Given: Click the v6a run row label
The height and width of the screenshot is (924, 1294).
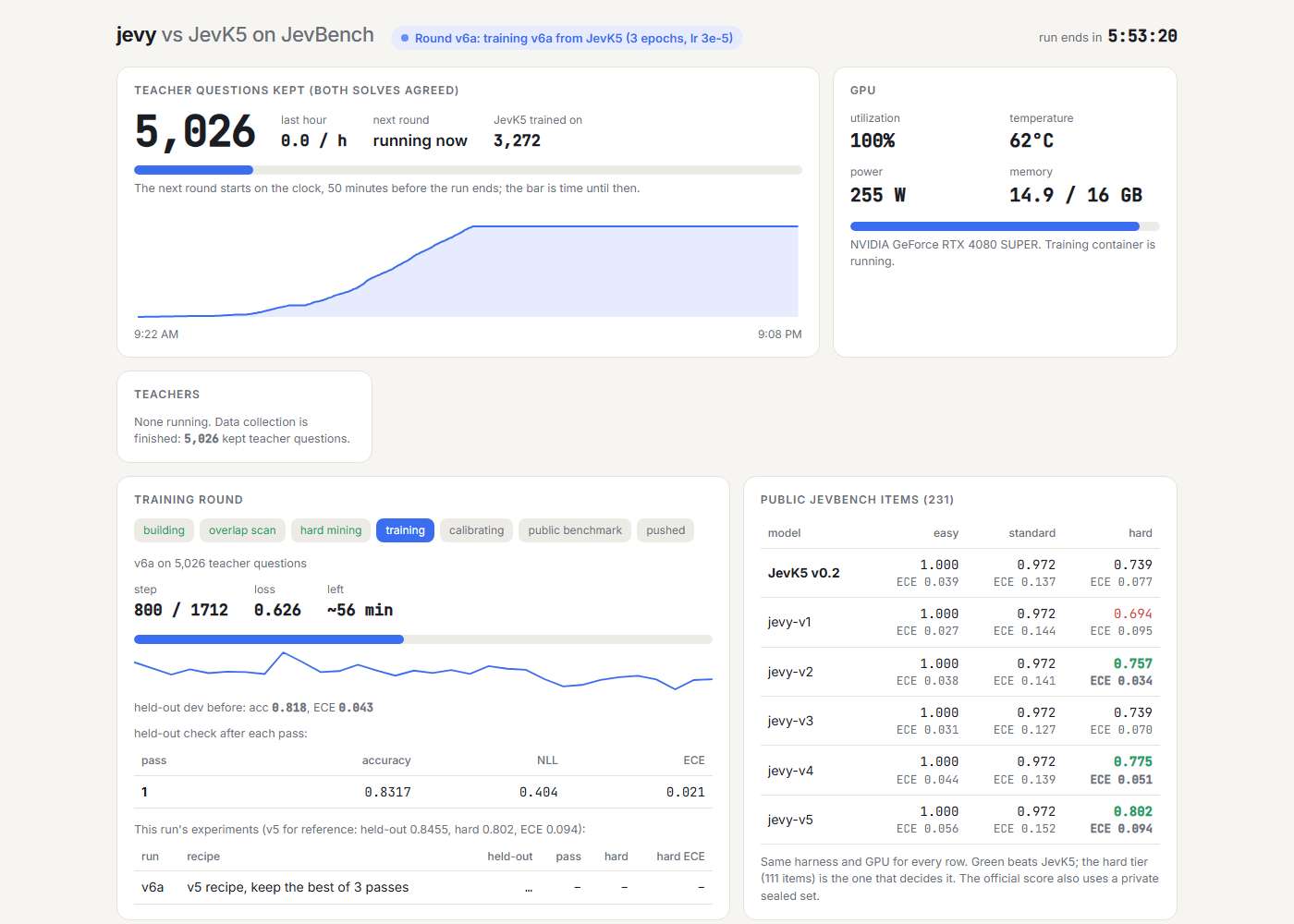Looking at the screenshot, I should pos(153,887).
